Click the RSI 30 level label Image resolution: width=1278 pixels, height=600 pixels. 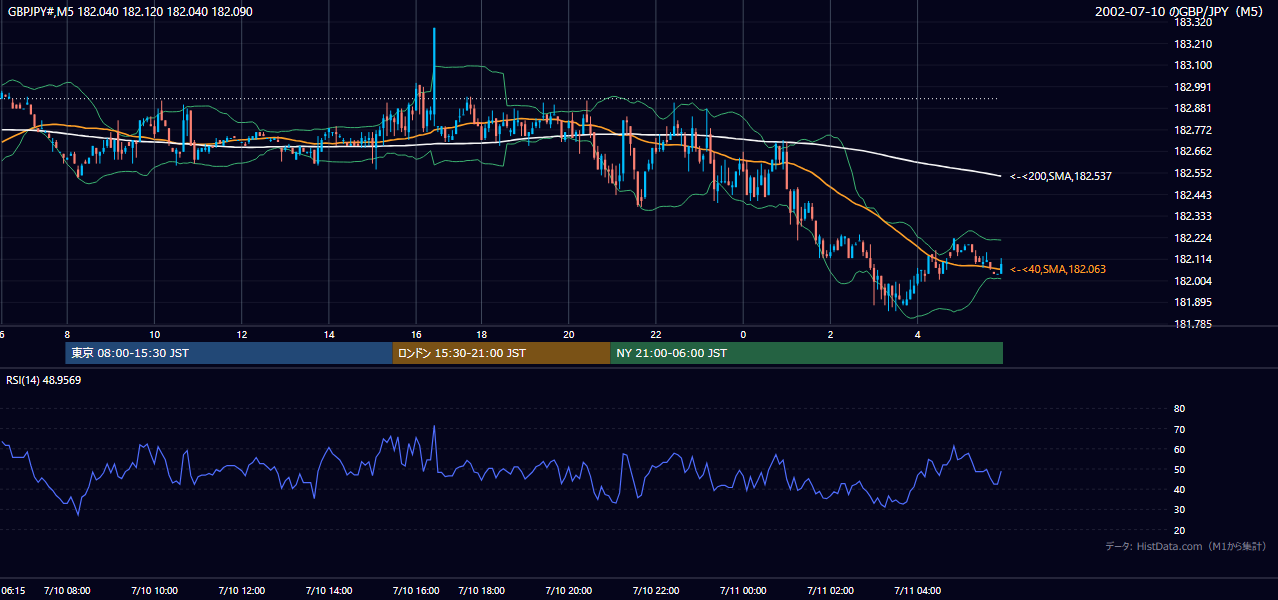tap(1179, 510)
